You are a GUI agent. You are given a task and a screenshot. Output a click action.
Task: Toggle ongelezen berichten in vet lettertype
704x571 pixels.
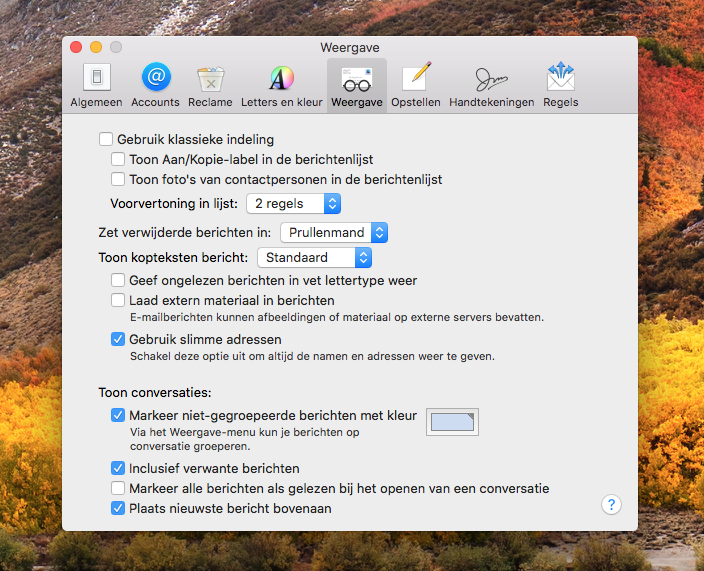[x=118, y=280]
